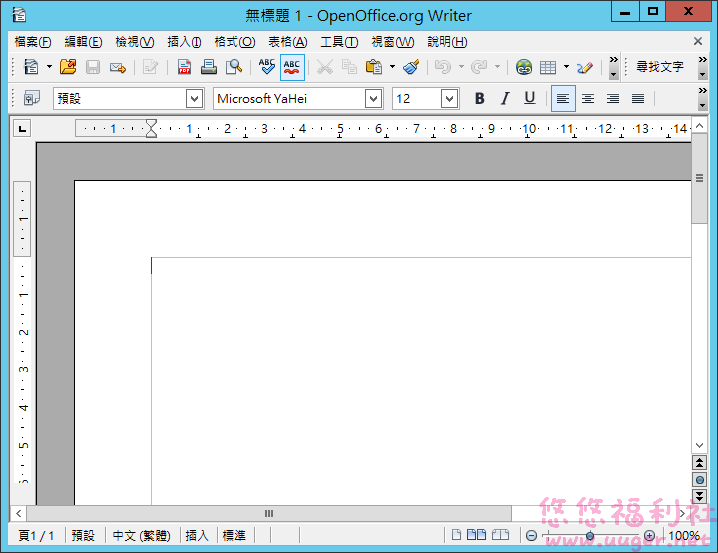The height and width of the screenshot is (553, 718).
Task: Expand the Paste options dropdown arrow
Action: 392,67
